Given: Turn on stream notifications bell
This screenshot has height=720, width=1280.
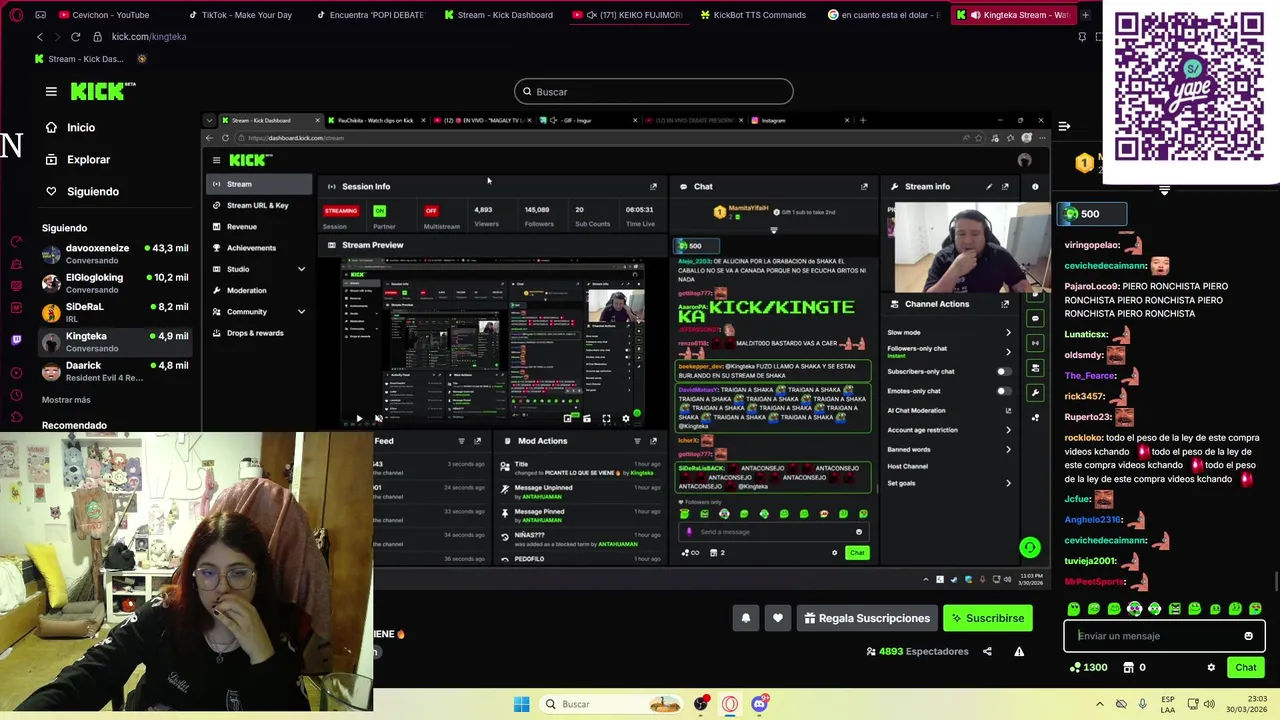Looking at the screenshot, I should click(746, 618).
